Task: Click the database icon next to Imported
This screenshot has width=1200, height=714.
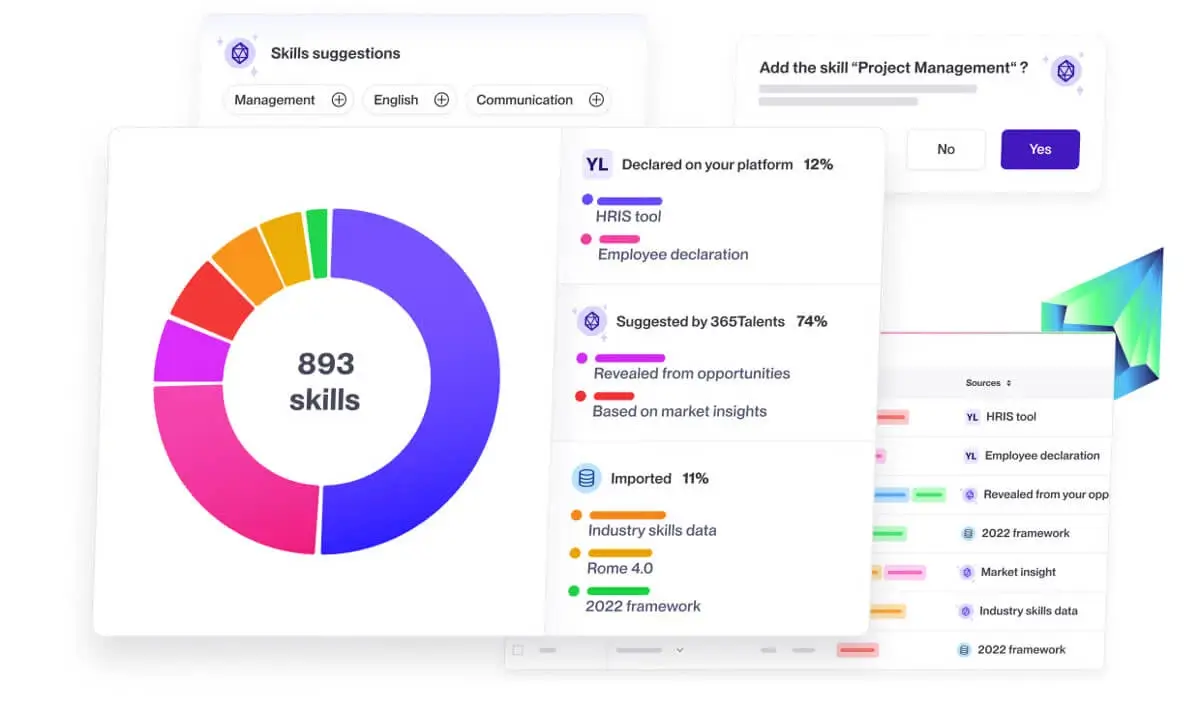Action: point(588,478)
